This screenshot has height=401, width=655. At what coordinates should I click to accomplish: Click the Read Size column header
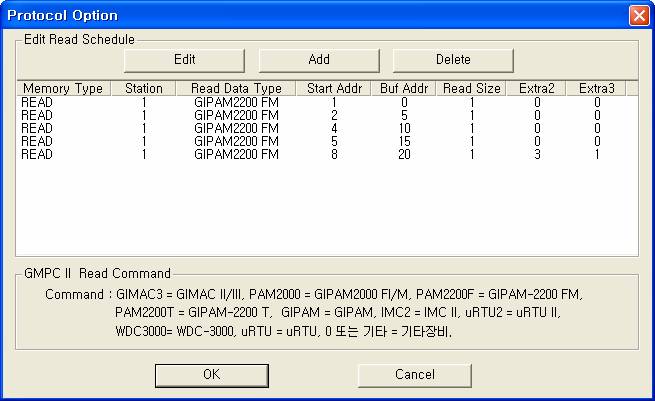click(x=472, y=89)
